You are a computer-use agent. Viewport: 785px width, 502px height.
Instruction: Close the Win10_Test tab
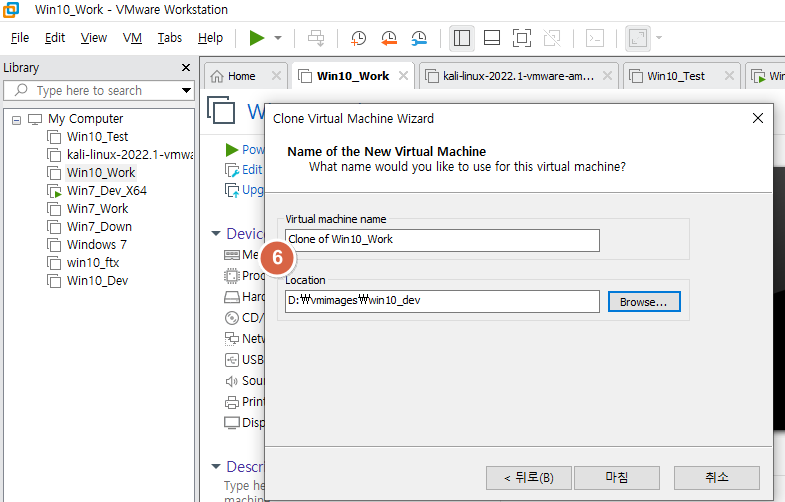(x=729, y=76)
